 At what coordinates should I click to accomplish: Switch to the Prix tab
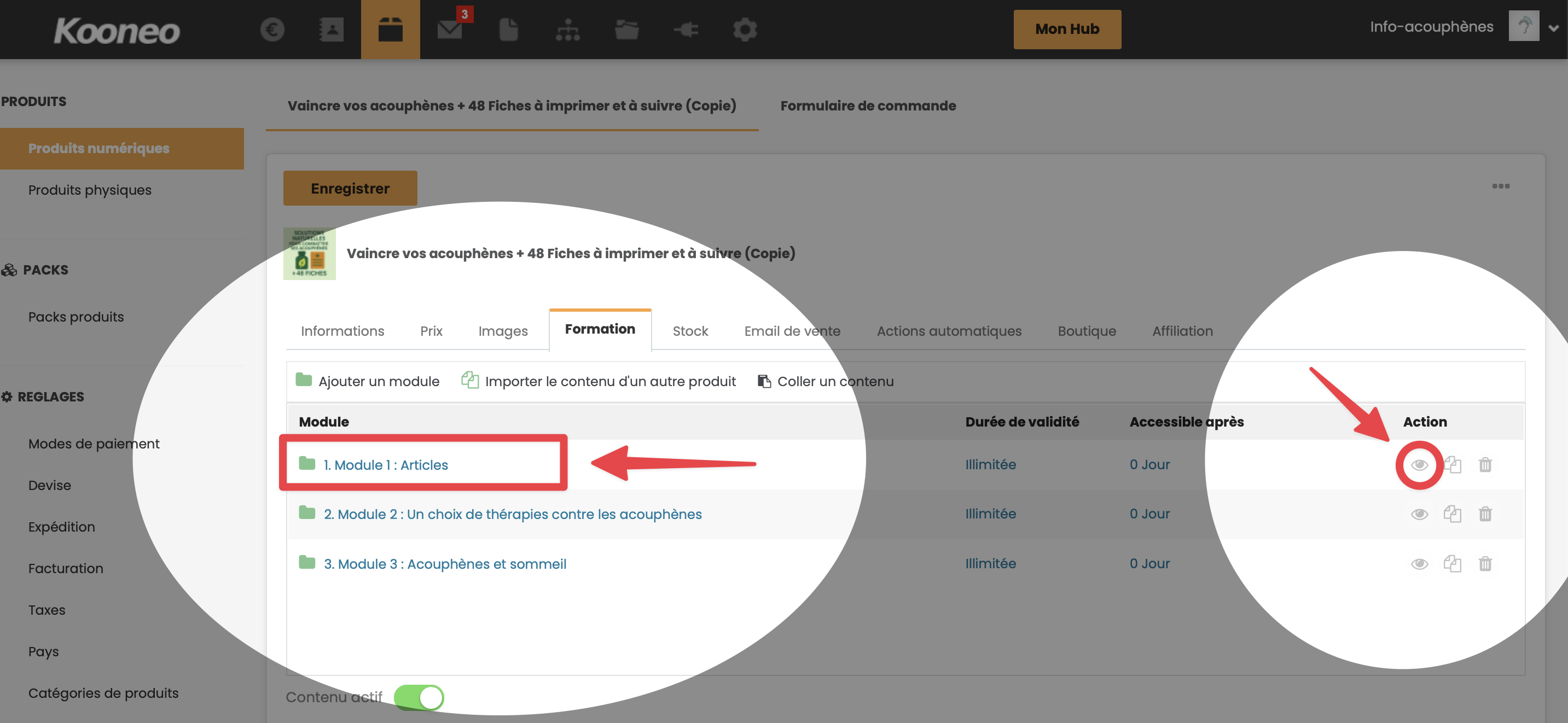pos(431,331)
